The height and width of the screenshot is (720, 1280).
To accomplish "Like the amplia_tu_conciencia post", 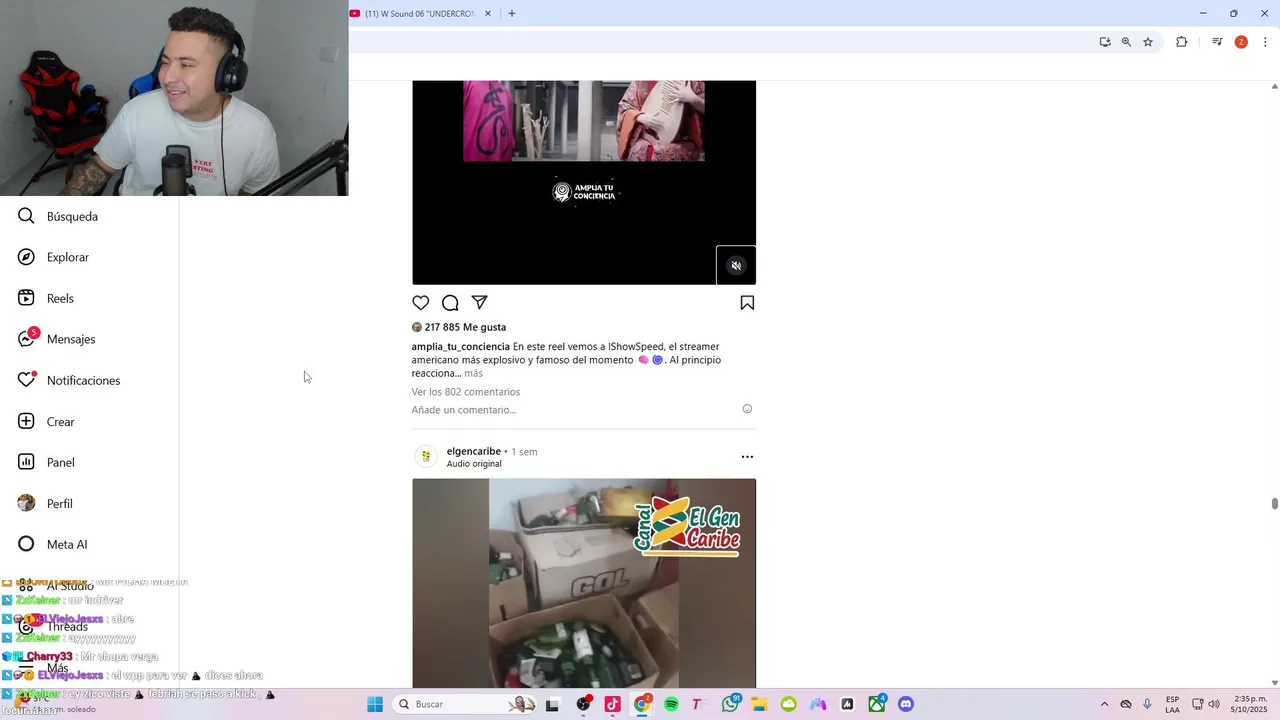I will (421, 303).
